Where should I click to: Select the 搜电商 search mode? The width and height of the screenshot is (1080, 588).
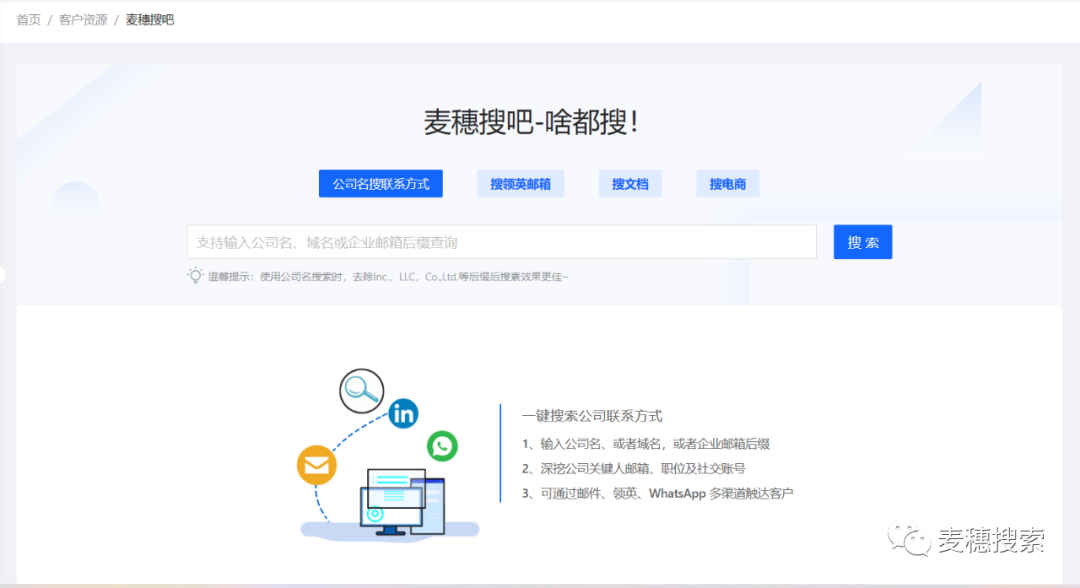(727, 183)
